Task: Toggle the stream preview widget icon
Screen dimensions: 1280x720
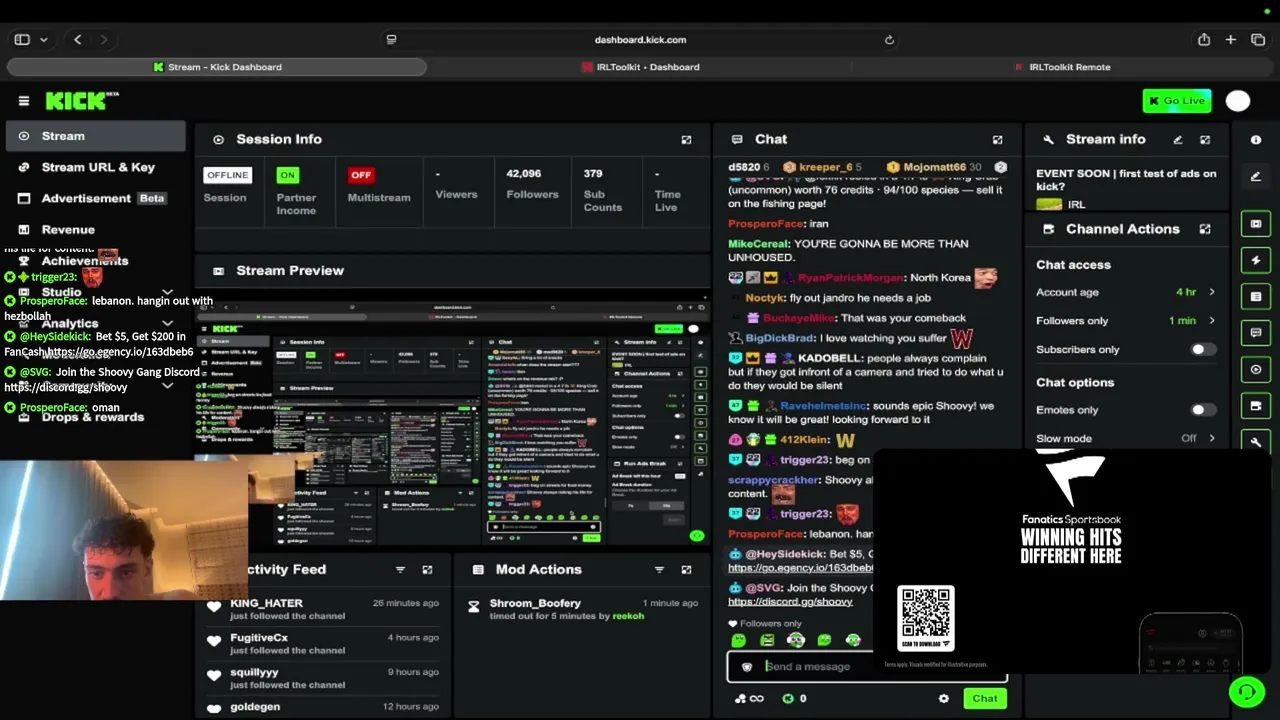Action: point(1256,224)
